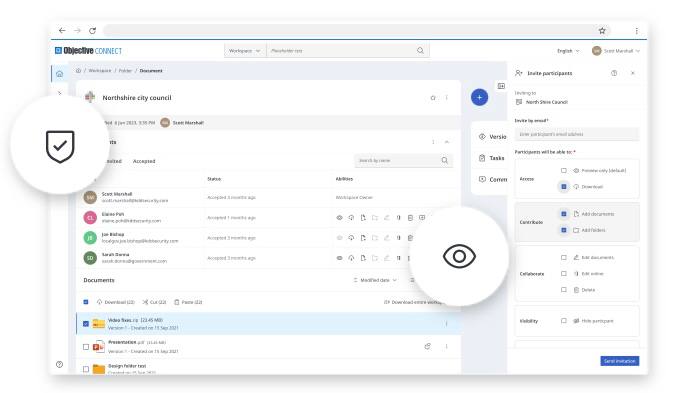Click the Paste (22) button
Screen dimensions: 686x393
click(x=188, y=302)
